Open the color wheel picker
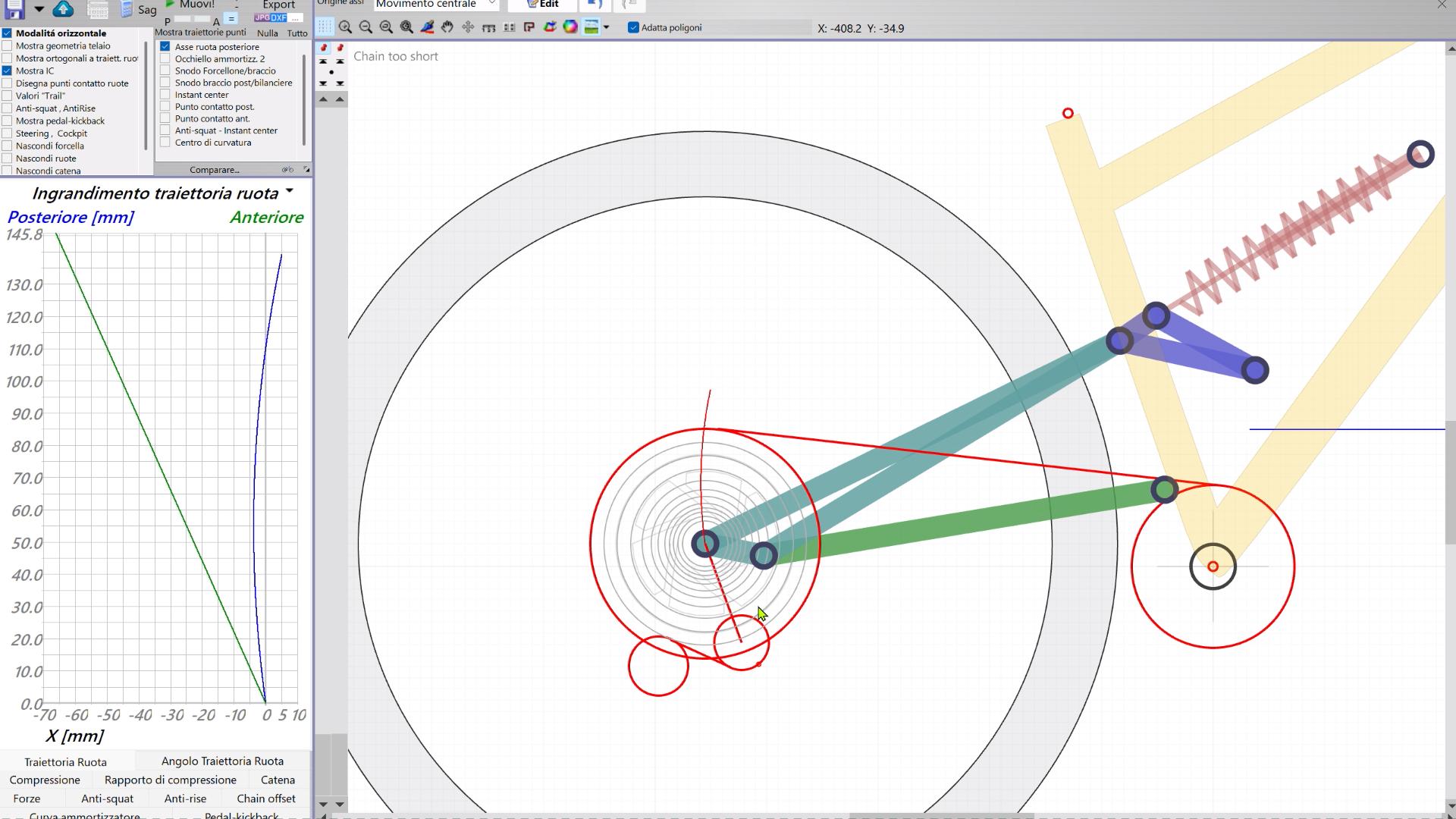1456x819 pixels. point(570,27)
